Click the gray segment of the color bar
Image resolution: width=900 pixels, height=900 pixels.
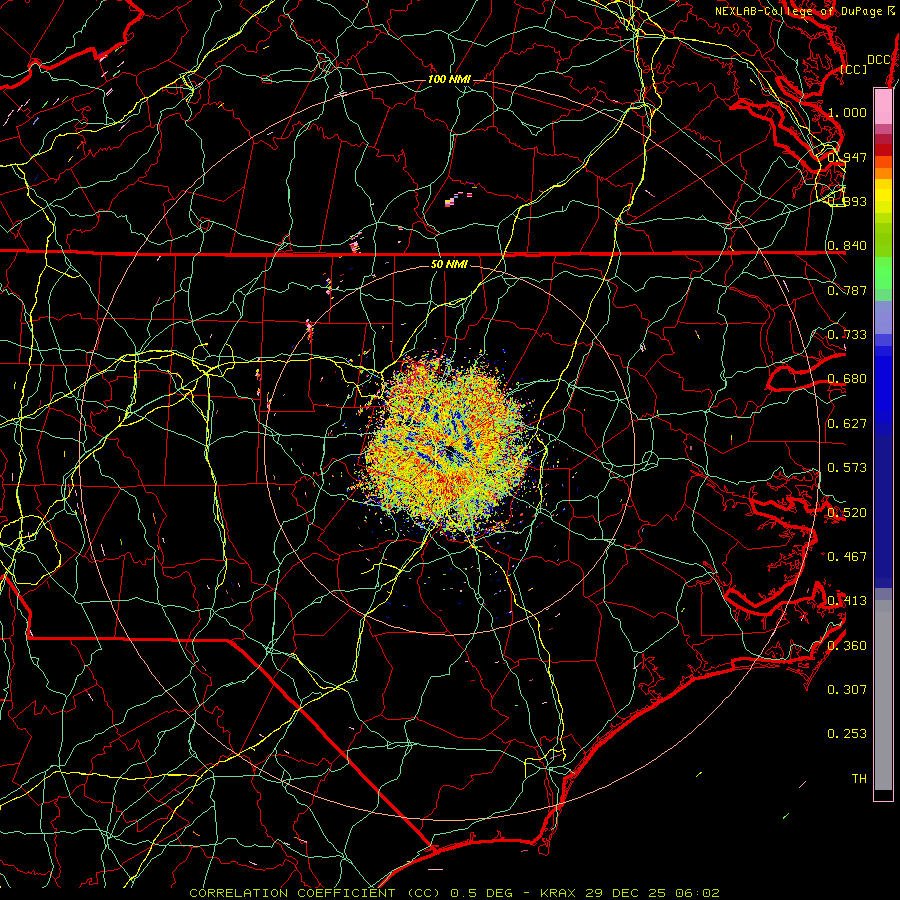coord(883,695)
